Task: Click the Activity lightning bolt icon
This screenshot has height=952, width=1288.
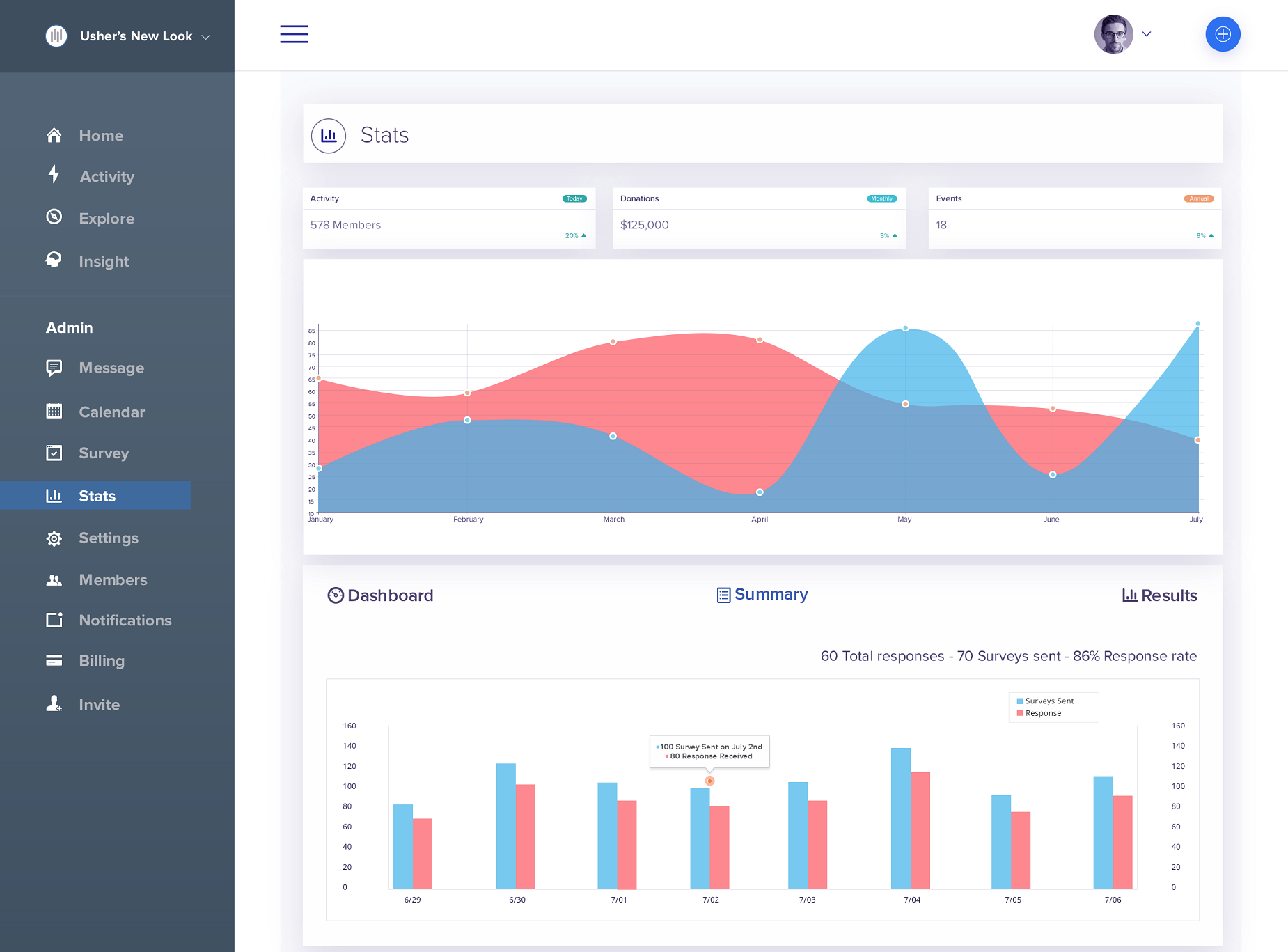Action: (54, 175)
